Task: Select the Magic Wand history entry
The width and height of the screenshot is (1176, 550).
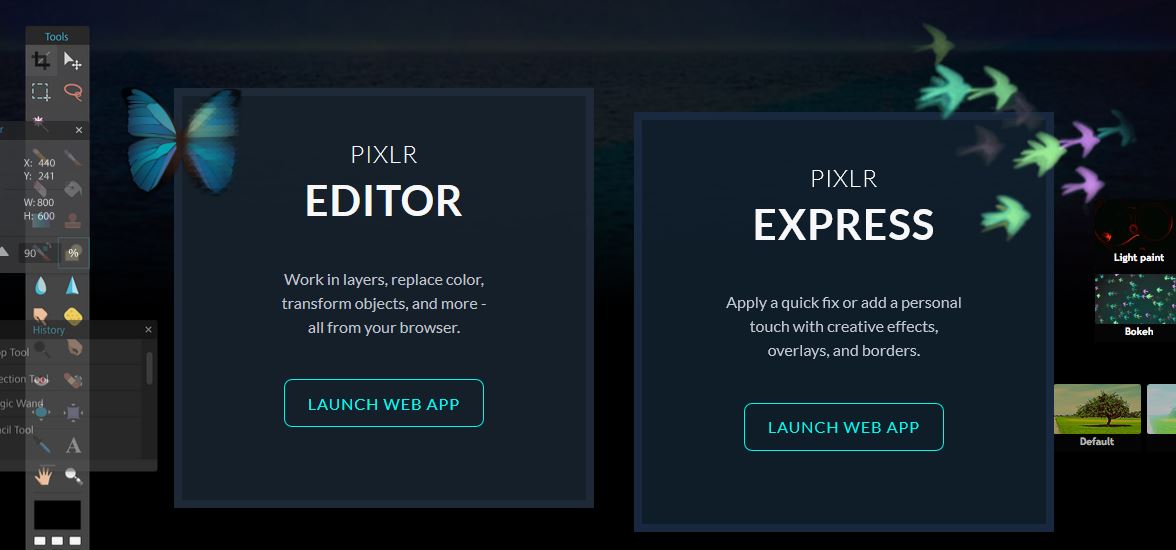Action: click(22, 404)
